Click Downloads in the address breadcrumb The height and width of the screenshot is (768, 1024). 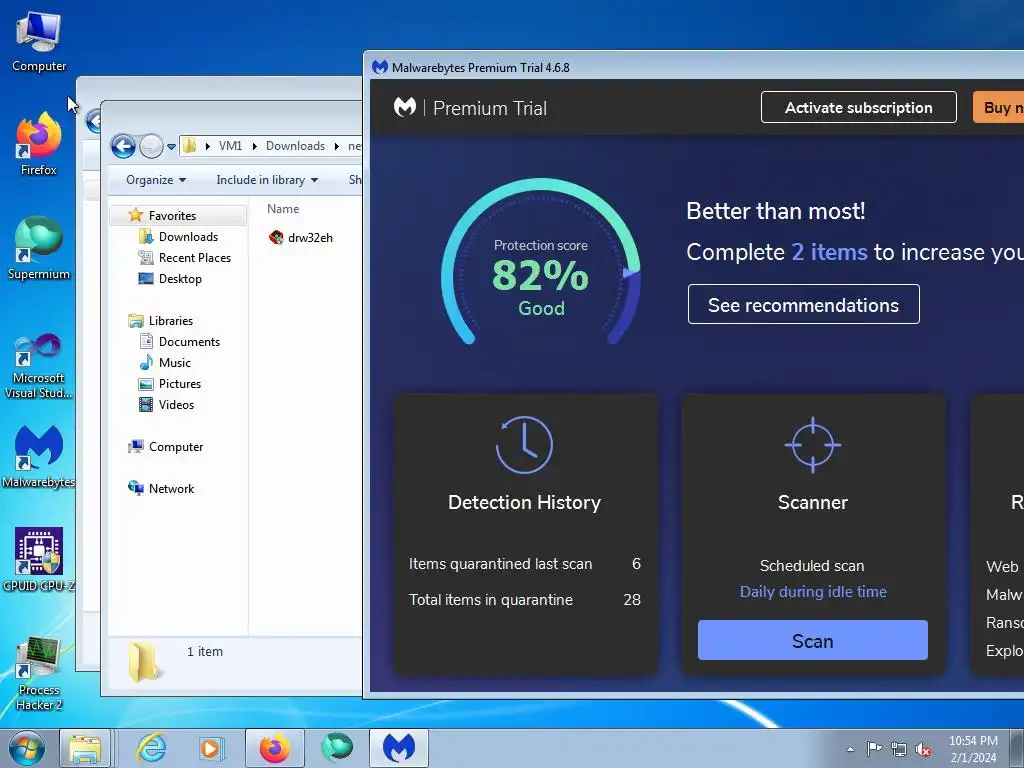(295, 146)
